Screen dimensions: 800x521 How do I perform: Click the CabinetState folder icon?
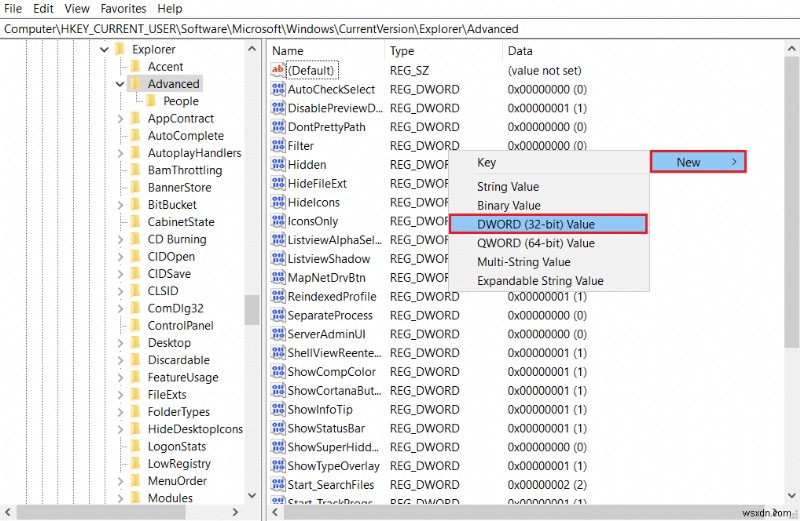tap(136, 222)
